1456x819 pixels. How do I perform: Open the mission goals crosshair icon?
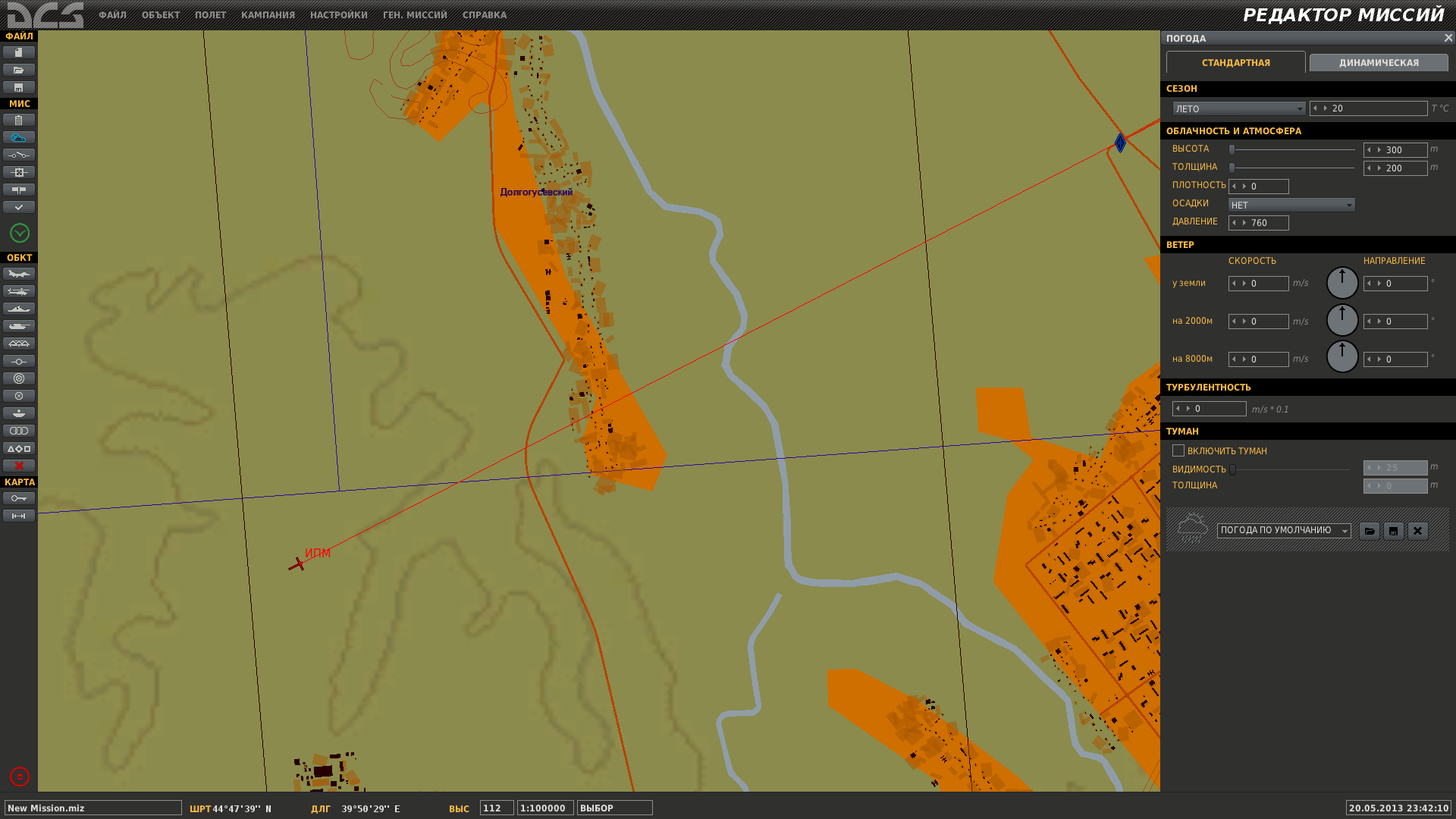(x=19, y=172)
